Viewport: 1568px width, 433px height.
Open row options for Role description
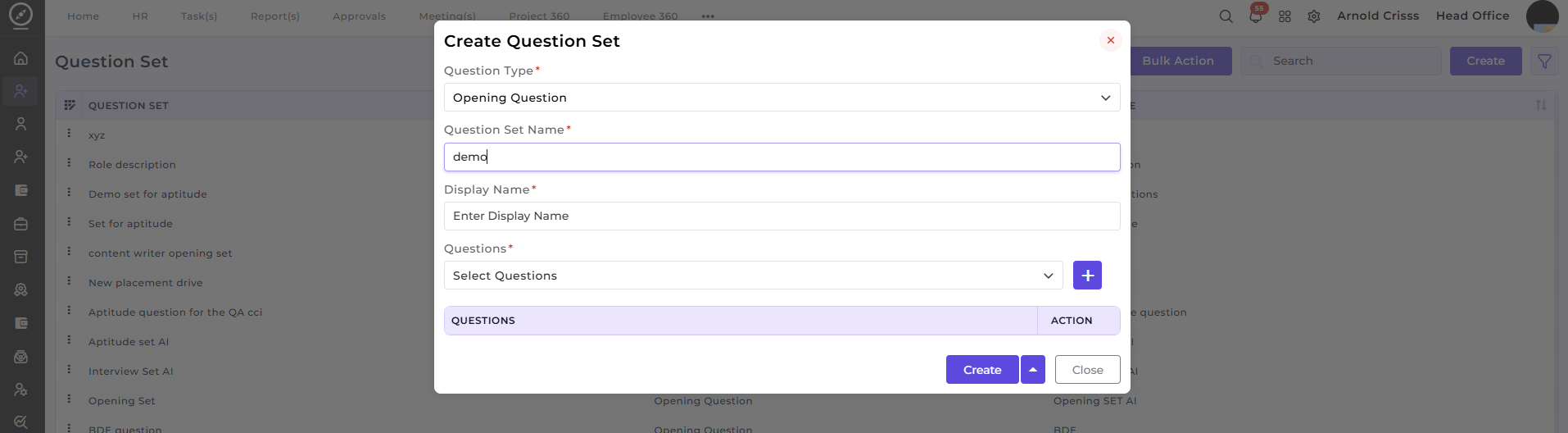click(69, 163)
